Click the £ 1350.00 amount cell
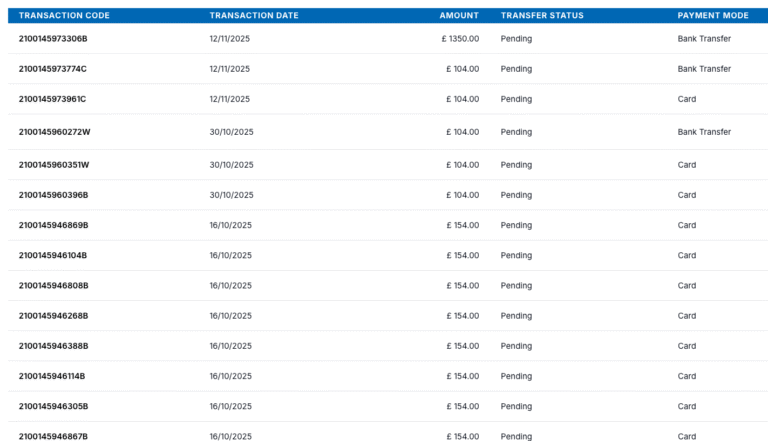This screenshot has width=768, height=441. click(x=460, y=39)
